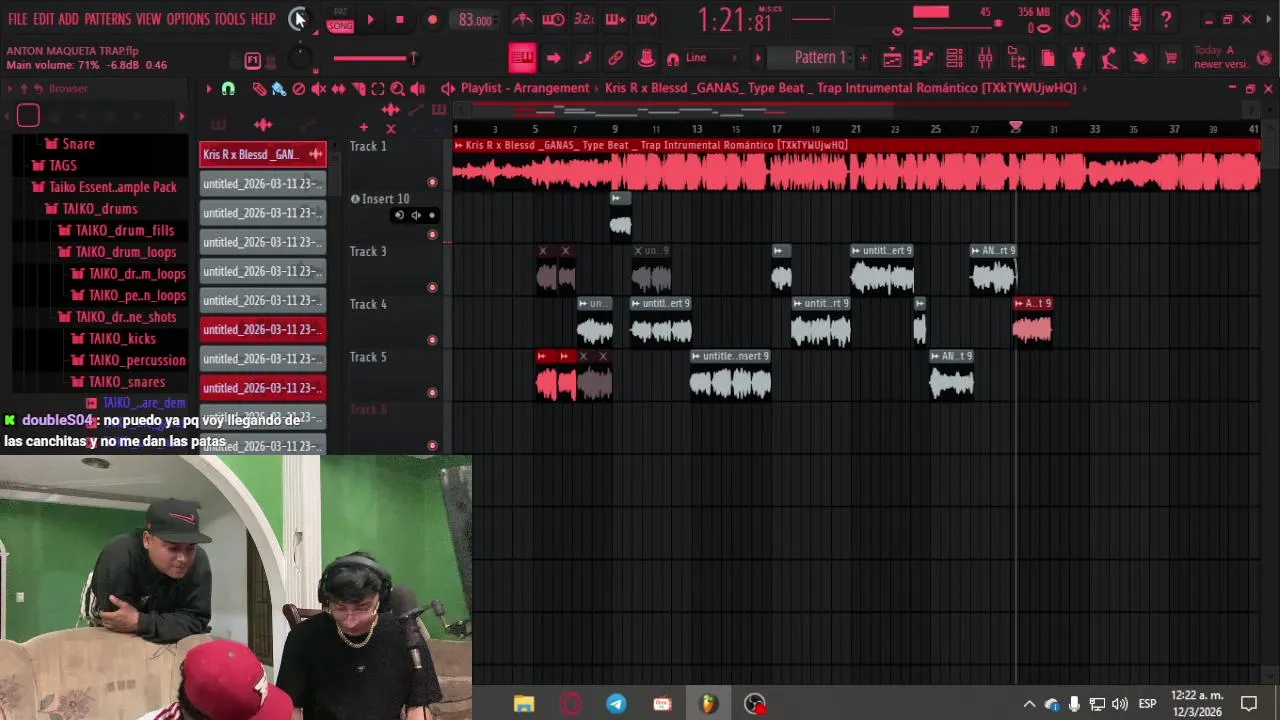Click the 83.000 tempo field
This screenshot has width=1280, height=720.
click(475, 20)
